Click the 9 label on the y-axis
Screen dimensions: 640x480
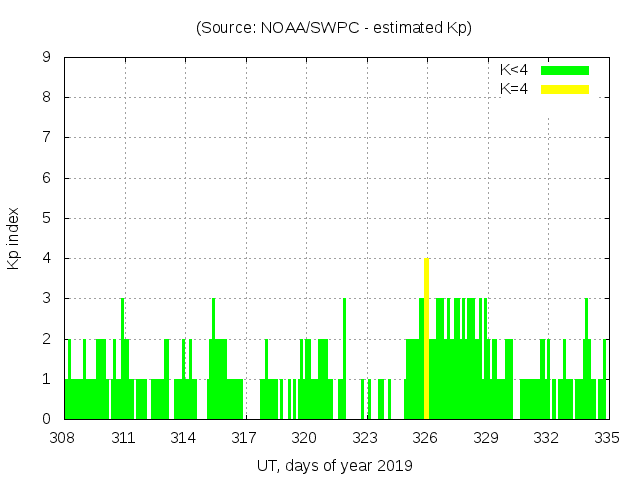point(46,58)
